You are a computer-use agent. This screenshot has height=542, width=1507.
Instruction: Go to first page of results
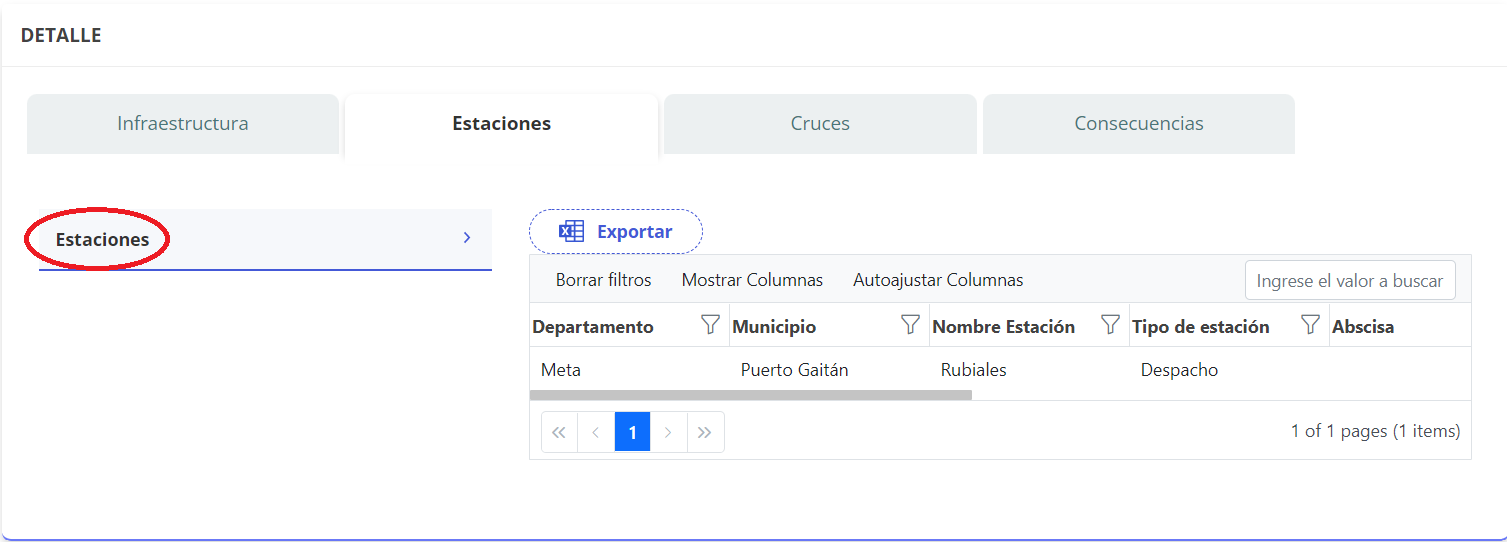(x=559, y=432)
